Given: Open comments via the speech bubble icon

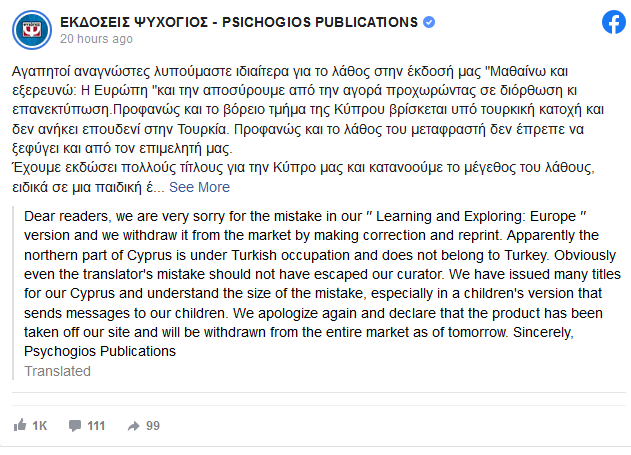Looking at the screenshot, I should point(75,426).
